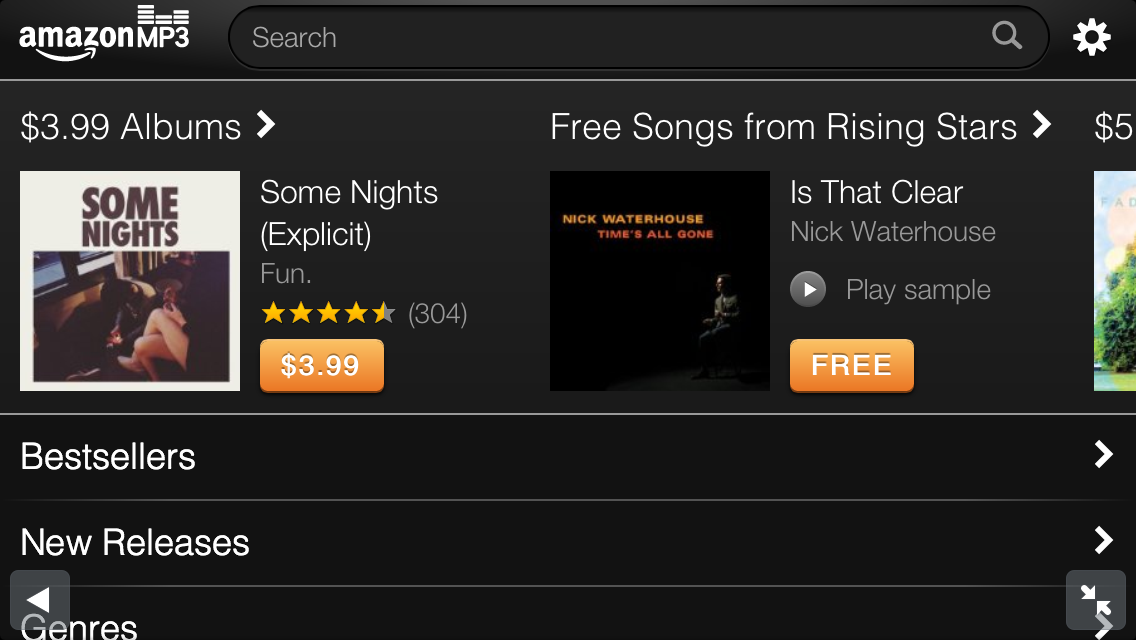Get the FREE Nick Waterhouse song
This screenshot has width=1136, height=640.
point(851,366)
